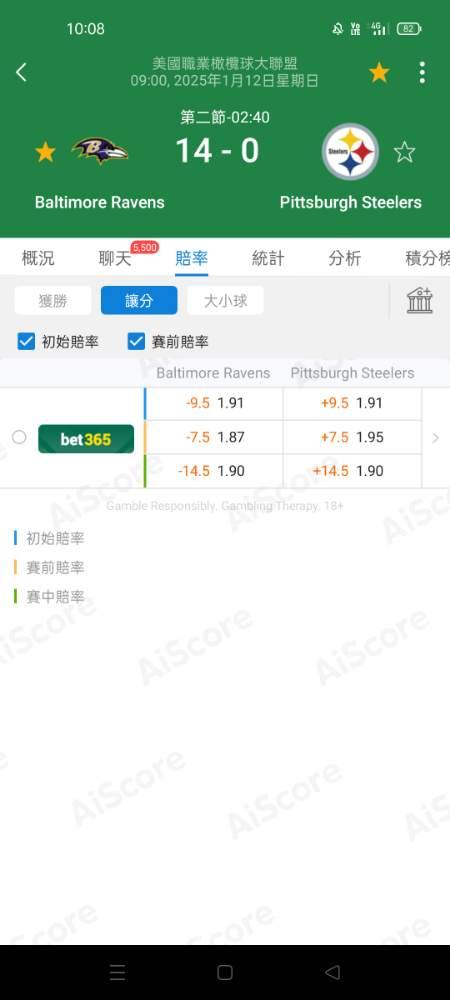The image size is (450, 1000).
Task: Unfavorite the Baltimore Ravens star
Action: (x=45, y=152)
